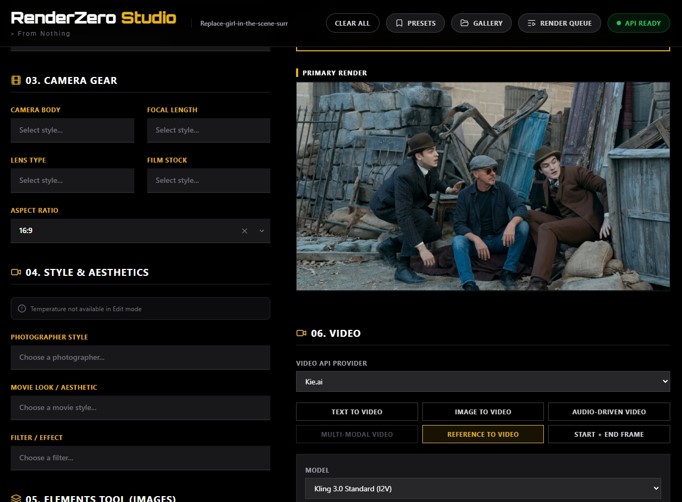Screen dimensions: 682x502
Task: Open the Film Stock style selector
Action: tap(208, 181)
